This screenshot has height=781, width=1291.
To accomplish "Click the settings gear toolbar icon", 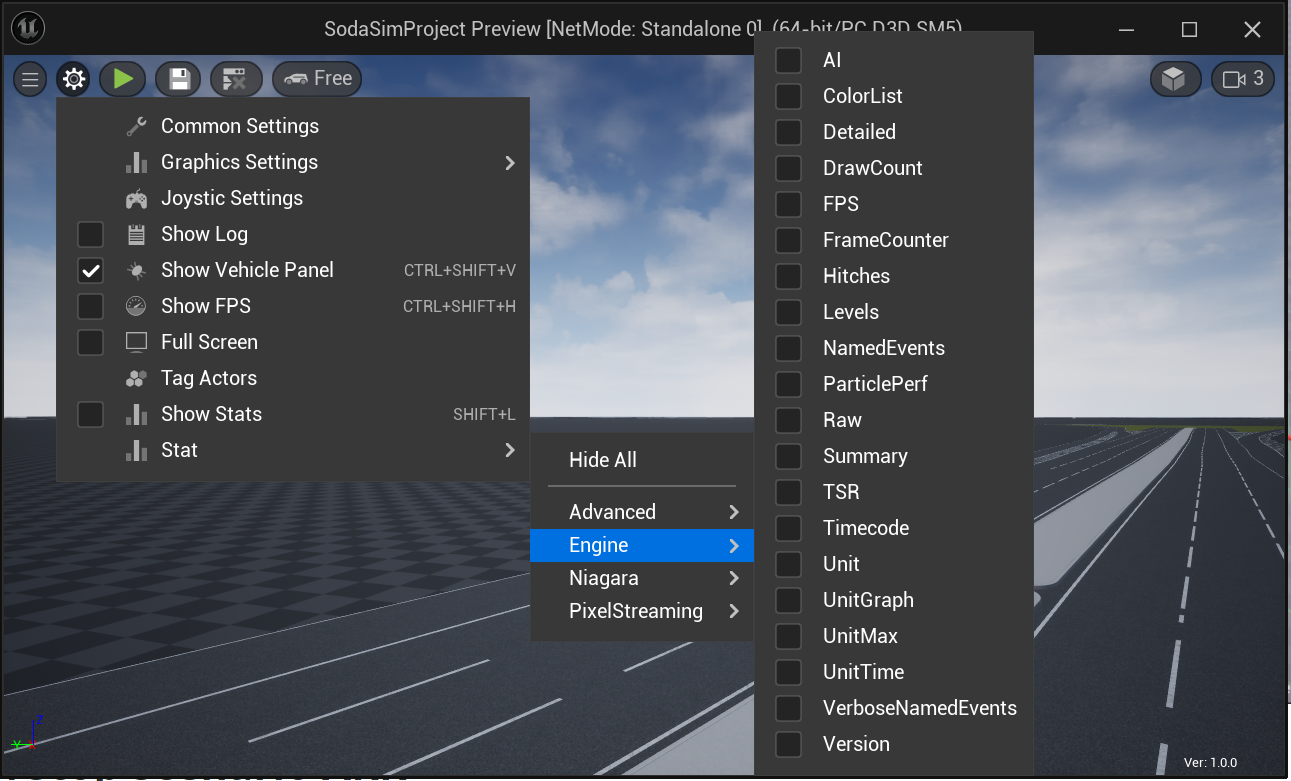I will click(x=74, y=79).
